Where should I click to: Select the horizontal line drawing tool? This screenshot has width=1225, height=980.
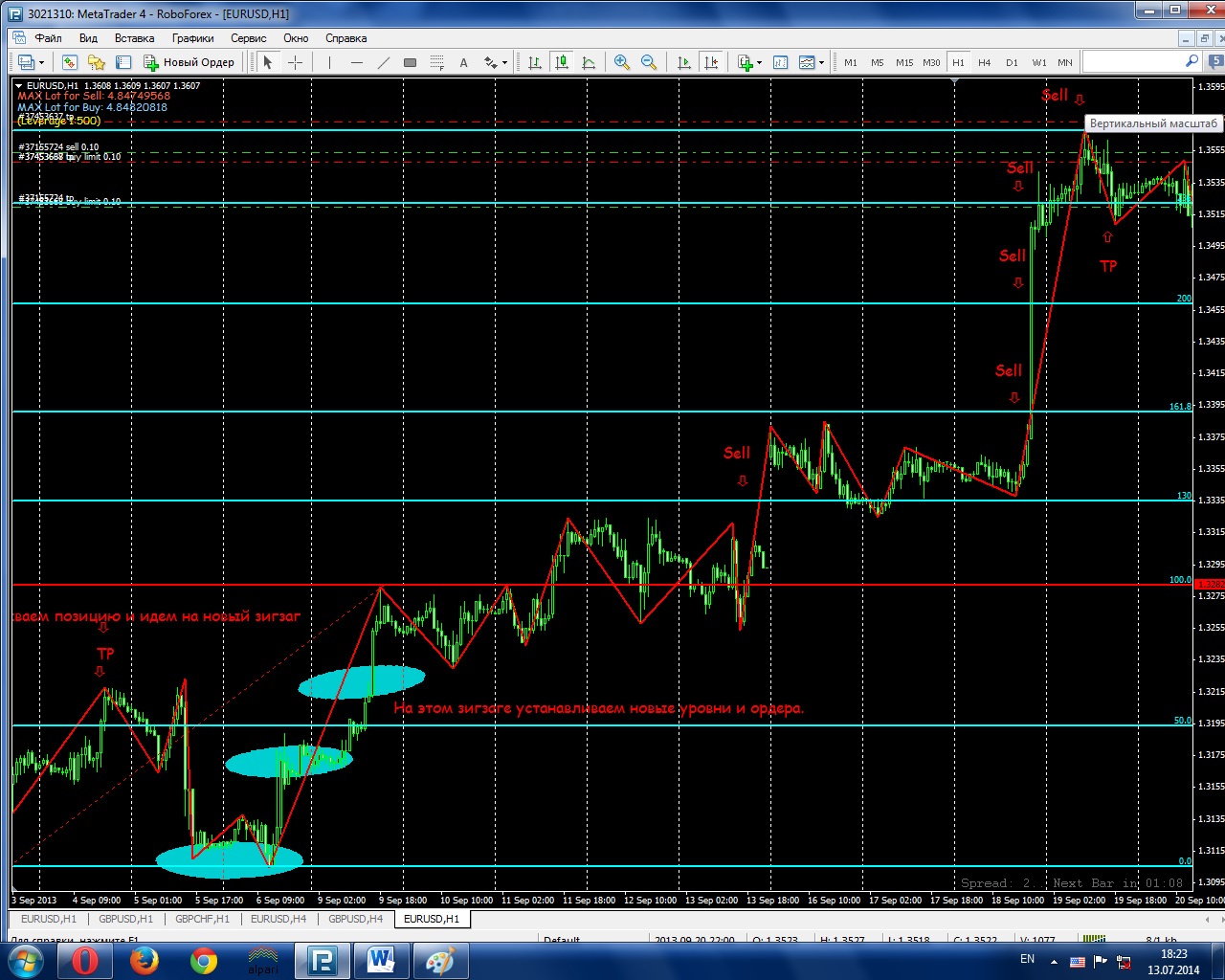[x=356, y=62]
